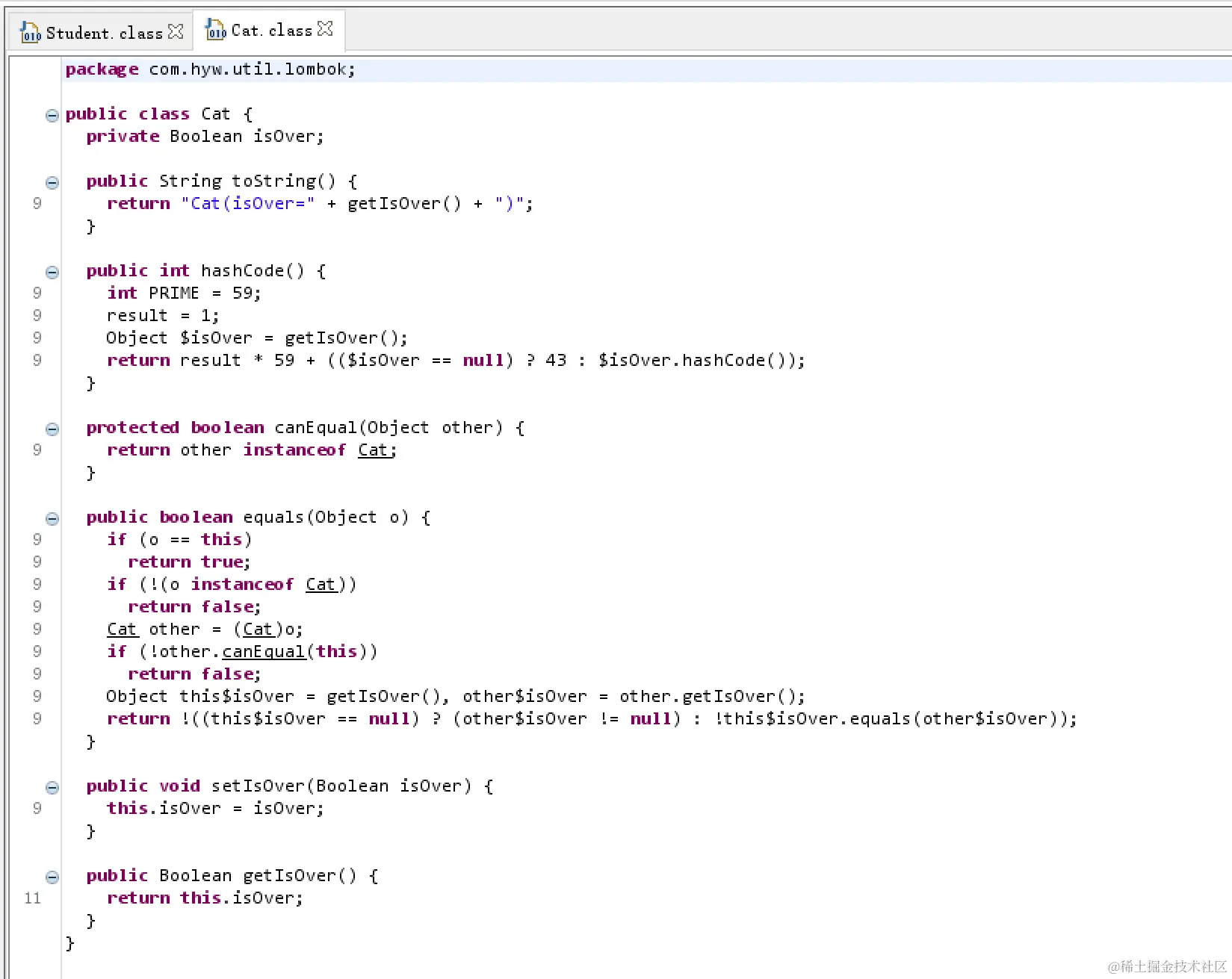Click 'setIsOver(Boolean isOver)' method signature
Screen dimensions: 1232x979
pos(341,786)
